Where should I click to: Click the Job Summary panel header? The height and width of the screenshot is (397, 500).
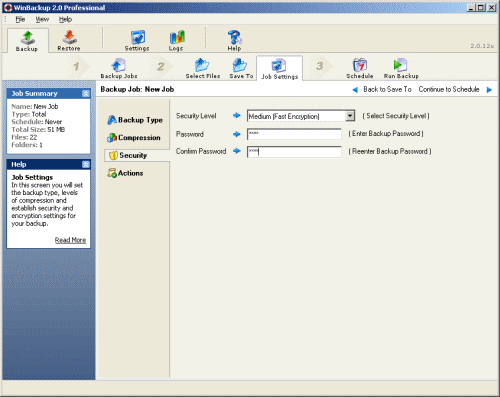coord(48,94)
